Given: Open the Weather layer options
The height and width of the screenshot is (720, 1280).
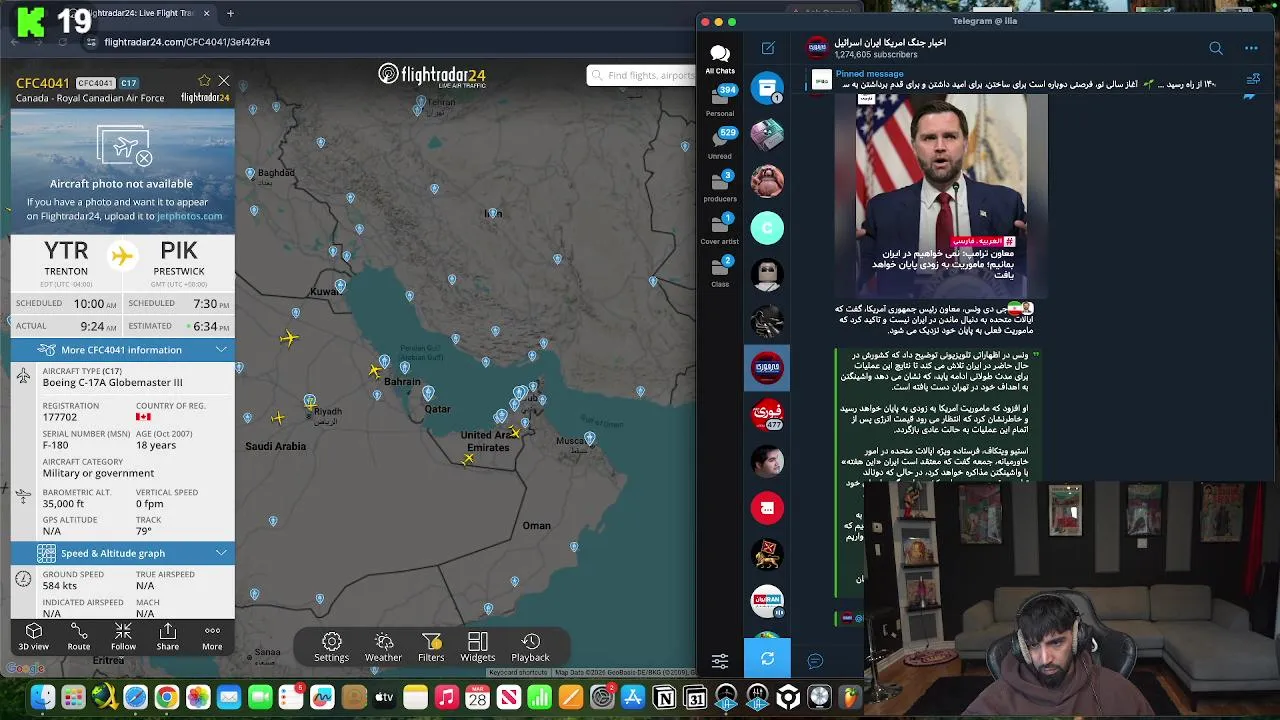Looking at the screenshot, I should coord(383,647).
